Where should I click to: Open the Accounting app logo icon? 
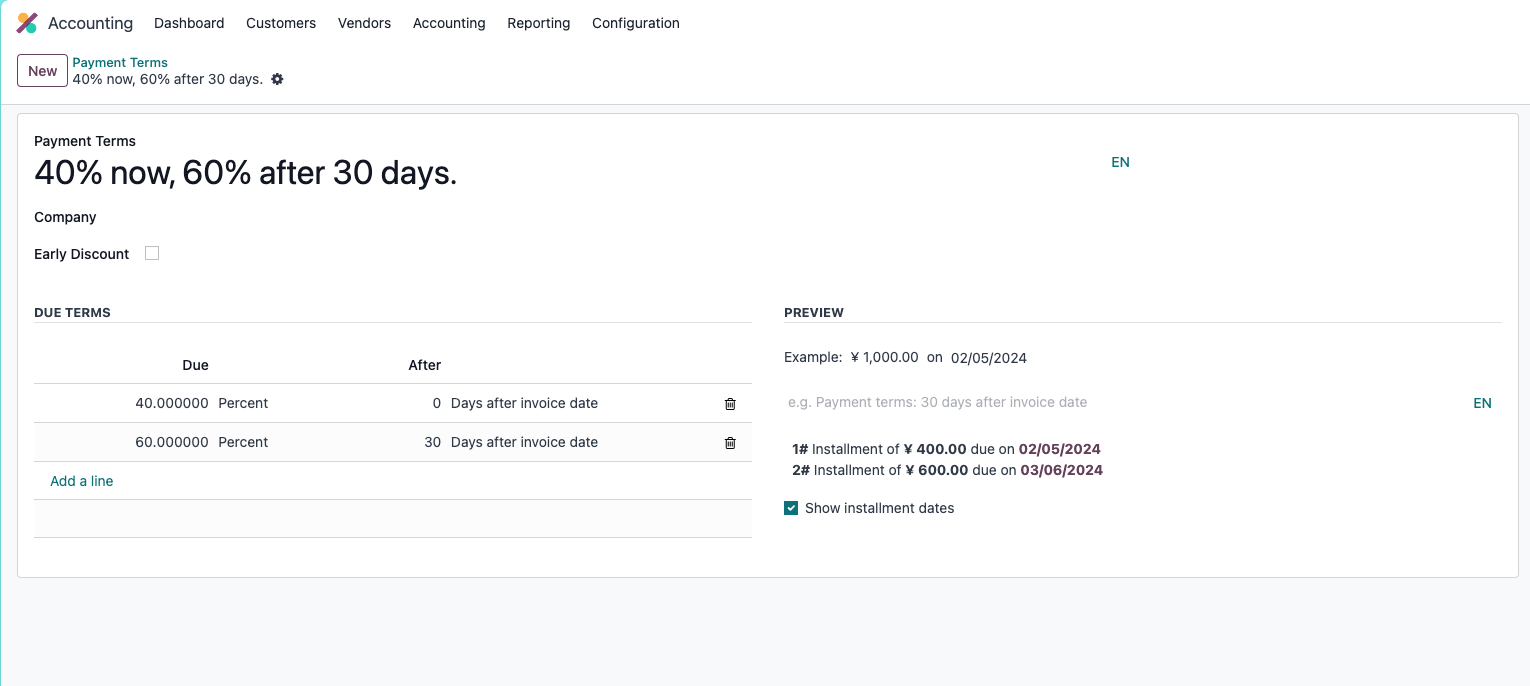point(27,23)
